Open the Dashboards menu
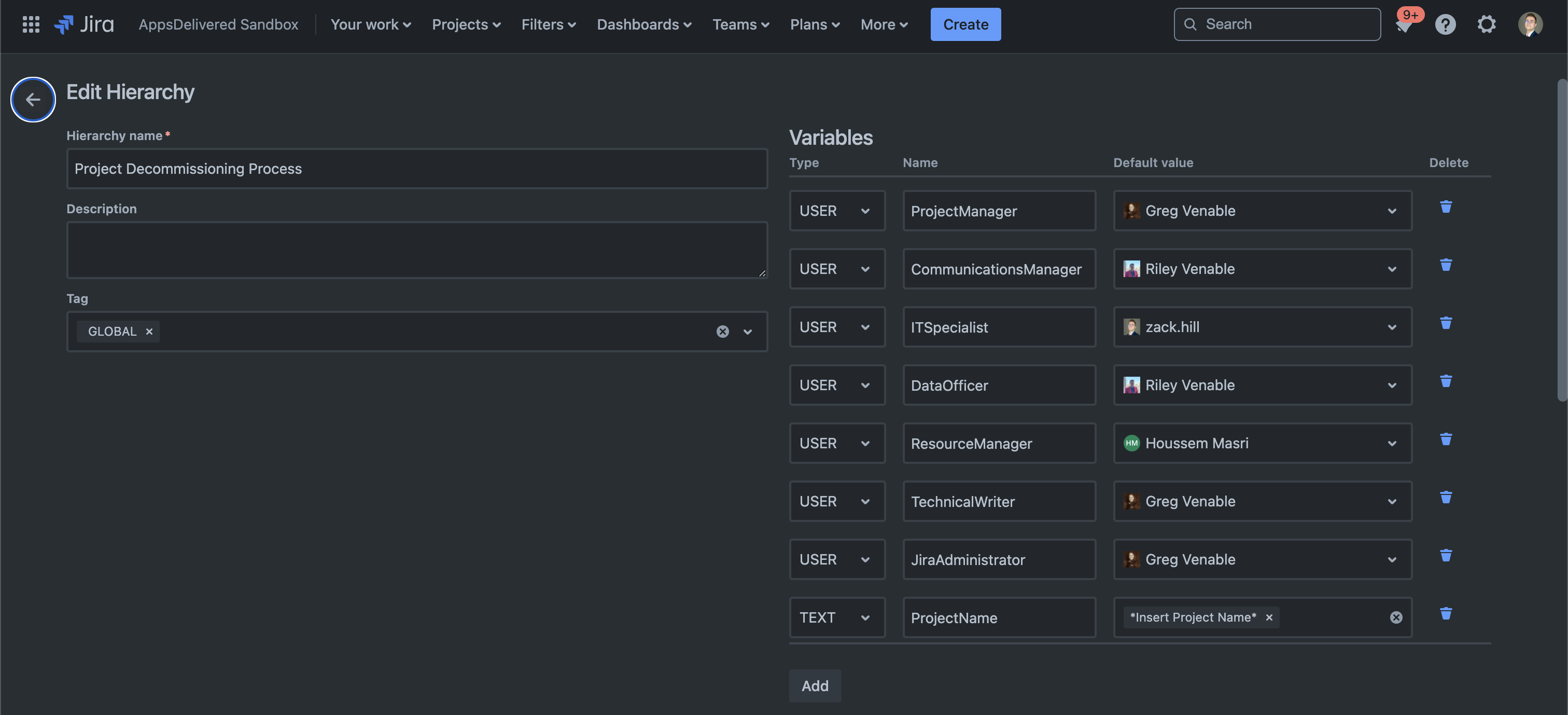 (x=643, y=24)
